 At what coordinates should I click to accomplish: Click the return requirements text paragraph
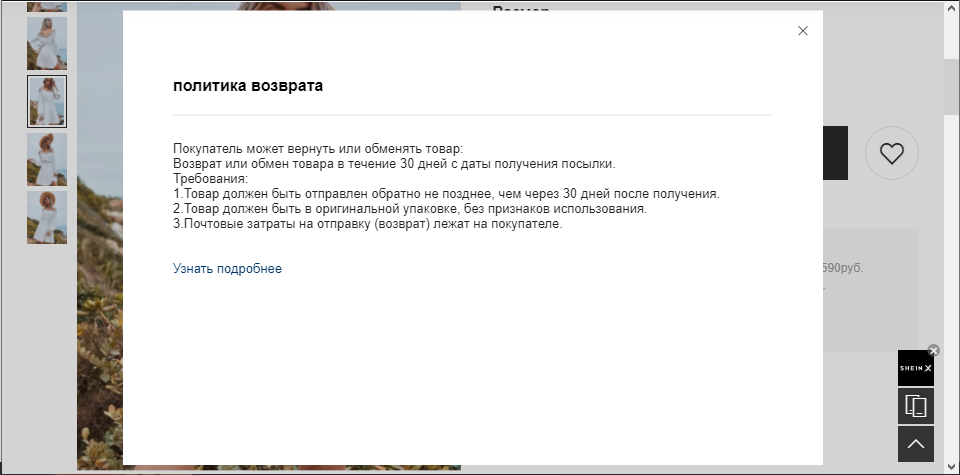[445, 186]
